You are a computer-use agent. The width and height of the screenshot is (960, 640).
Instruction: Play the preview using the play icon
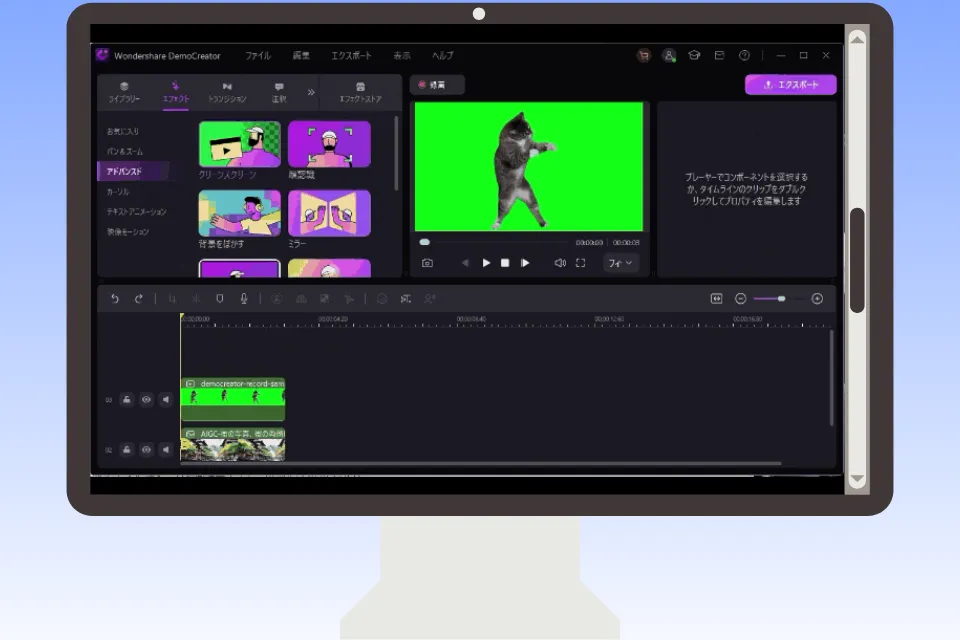486,263
